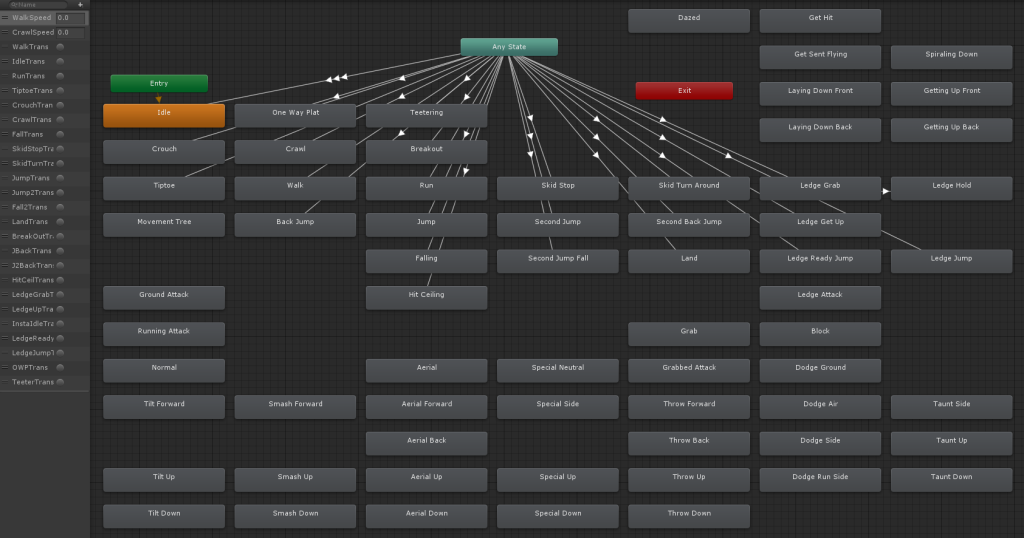Click the WalkSpeed parameter drag handle

click(x=5, y=18)
